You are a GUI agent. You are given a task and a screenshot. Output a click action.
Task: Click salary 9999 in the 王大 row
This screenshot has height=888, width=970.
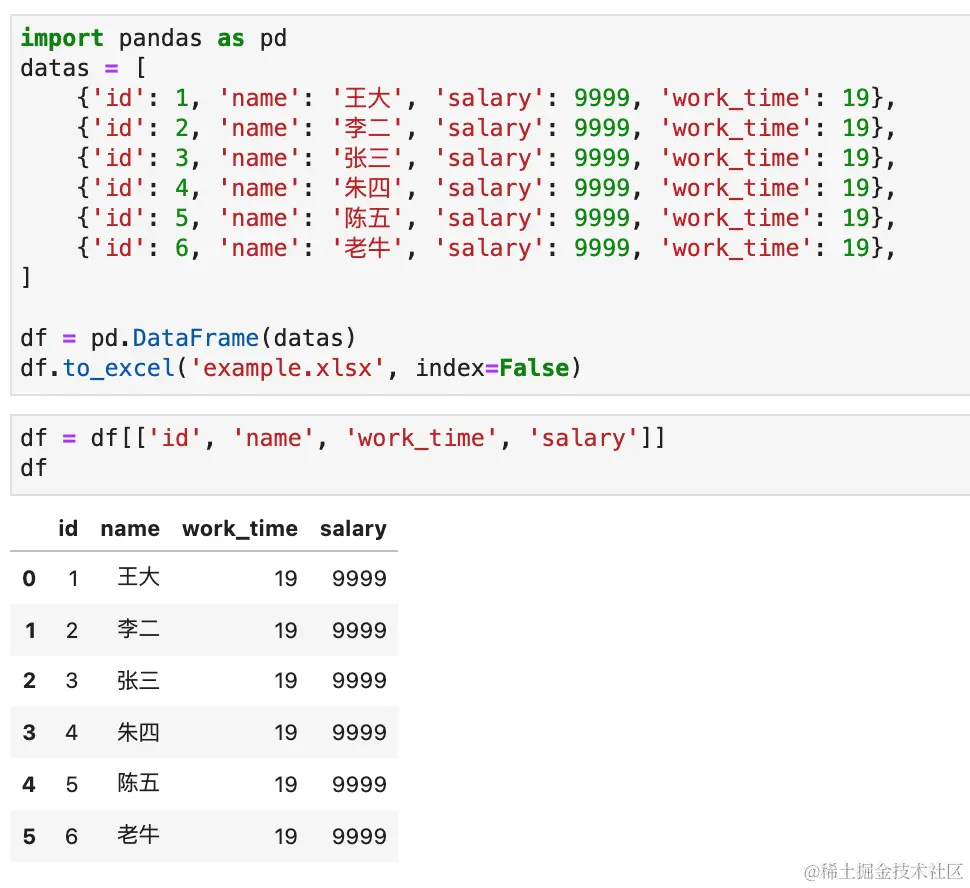pos(359,579)
